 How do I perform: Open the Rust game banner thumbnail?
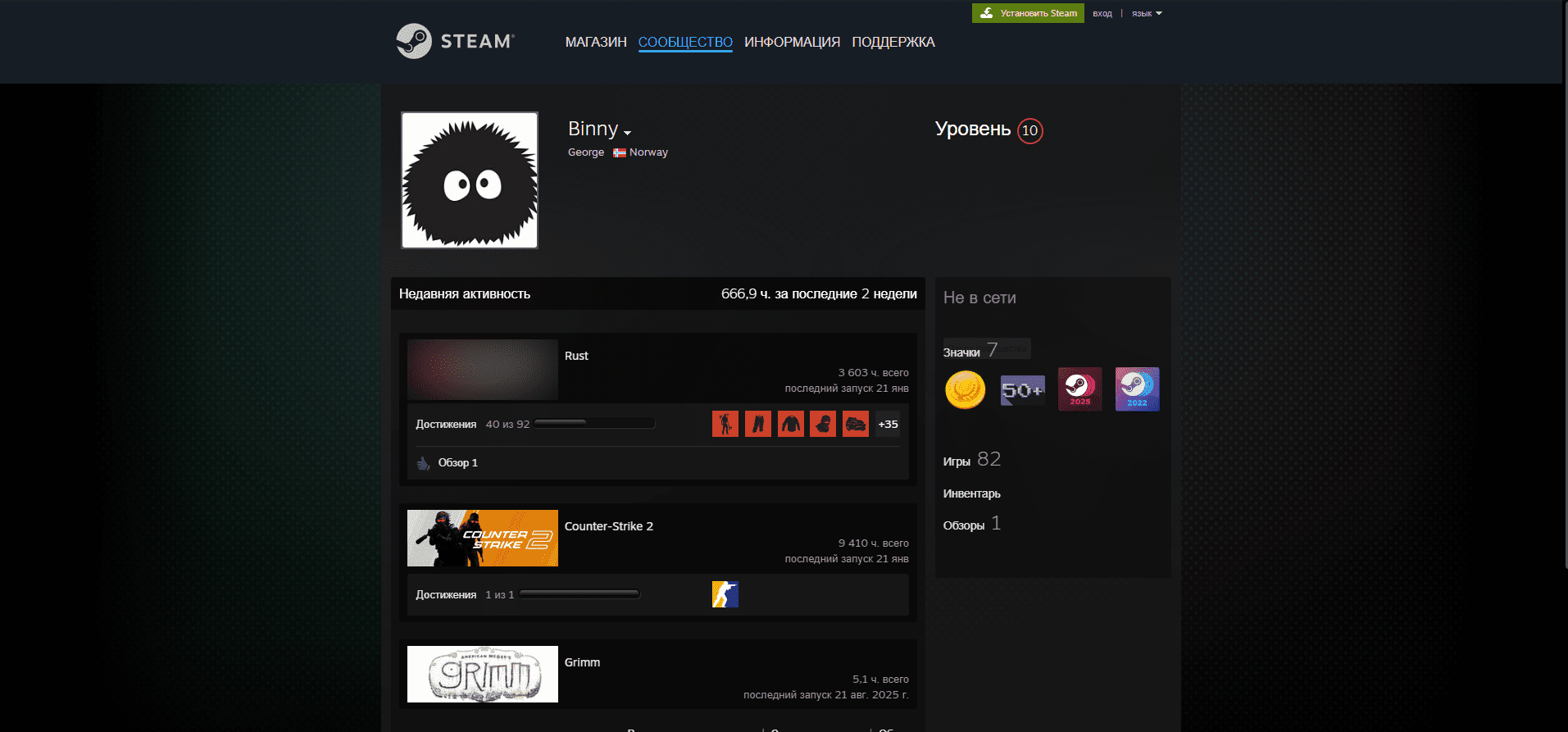(x=483, y=370)
